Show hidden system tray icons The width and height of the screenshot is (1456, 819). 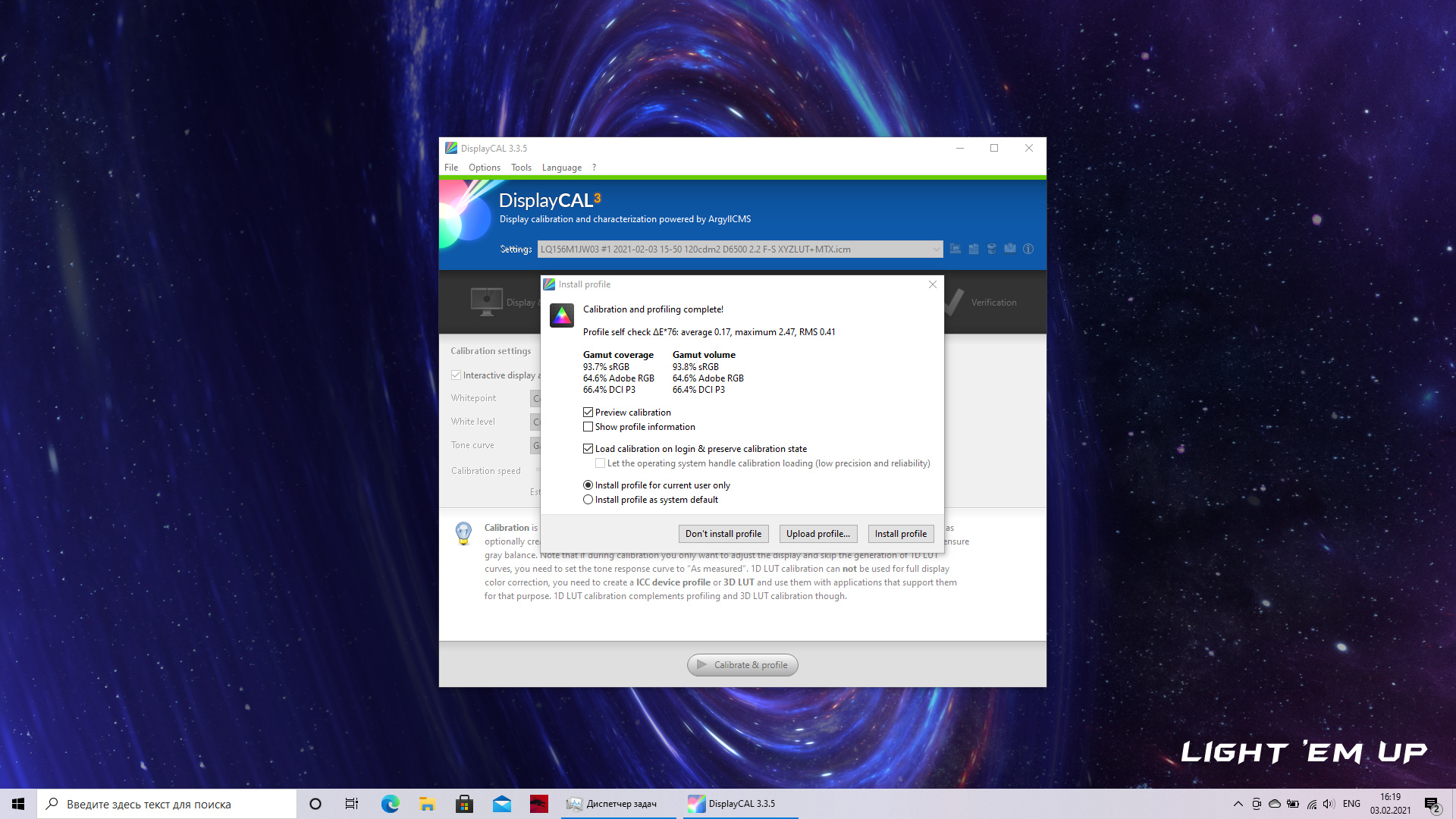coord(1238,804)
